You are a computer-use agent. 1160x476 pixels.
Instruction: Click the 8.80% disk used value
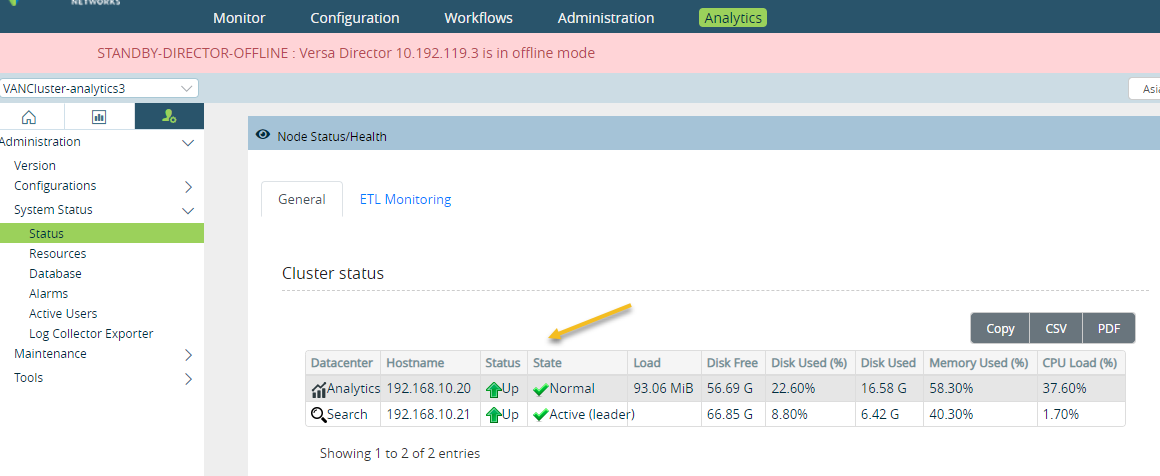coord(789,414)
